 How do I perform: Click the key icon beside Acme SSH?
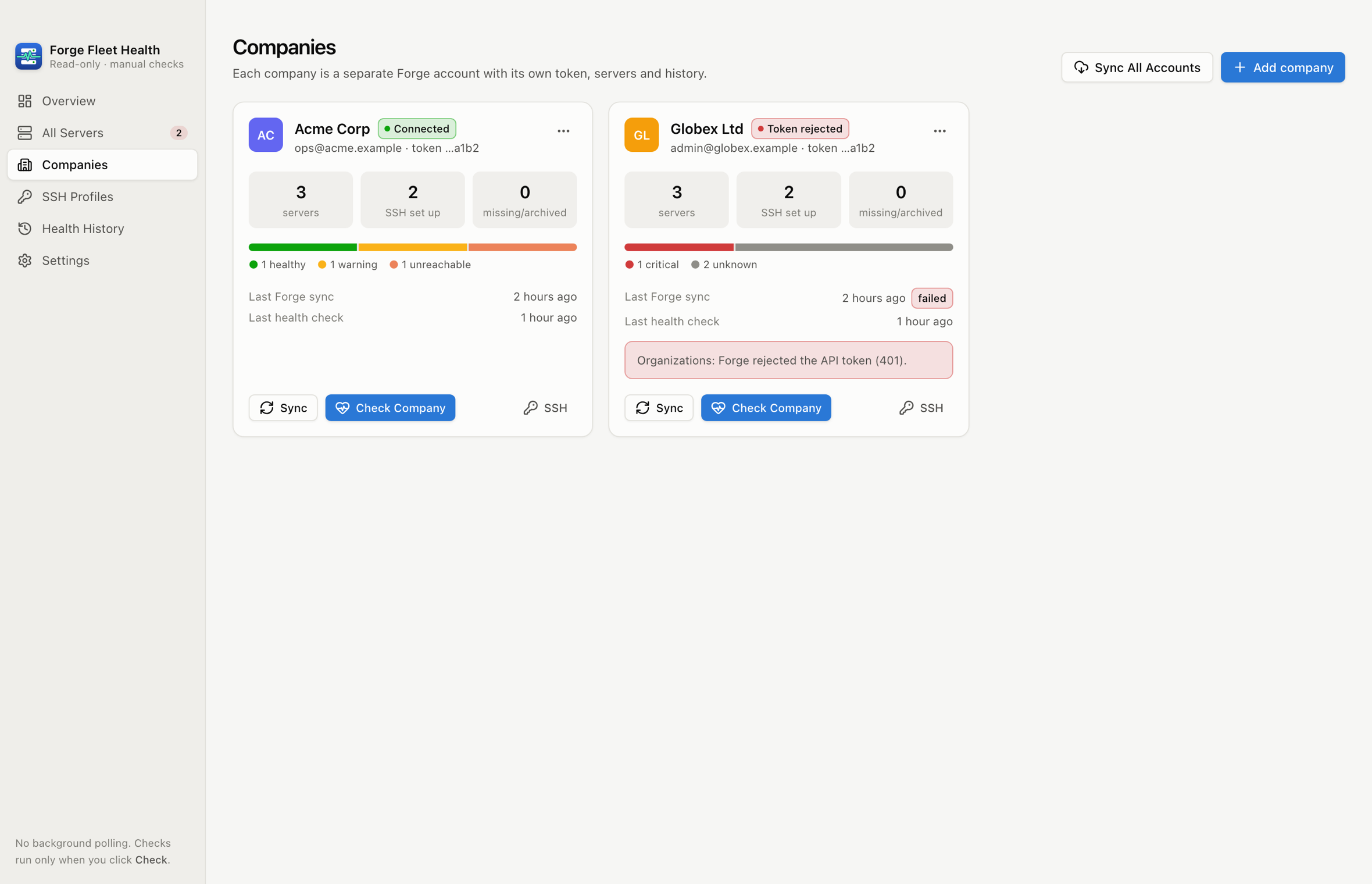click(x=530, y=408)
